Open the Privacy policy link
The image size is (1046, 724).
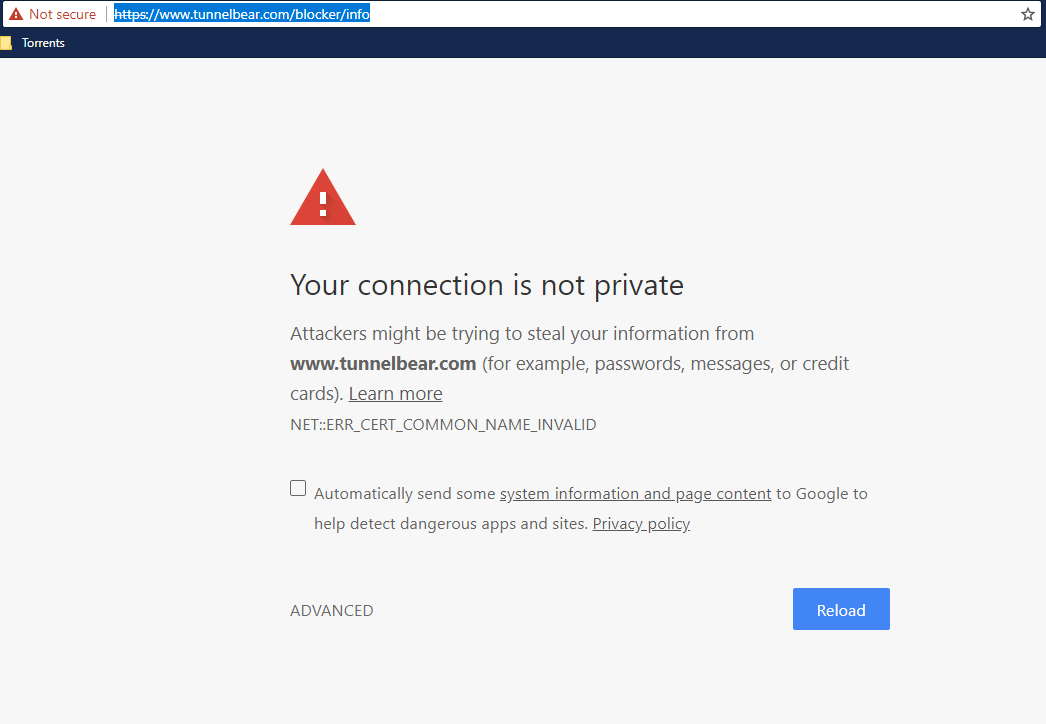641,524
